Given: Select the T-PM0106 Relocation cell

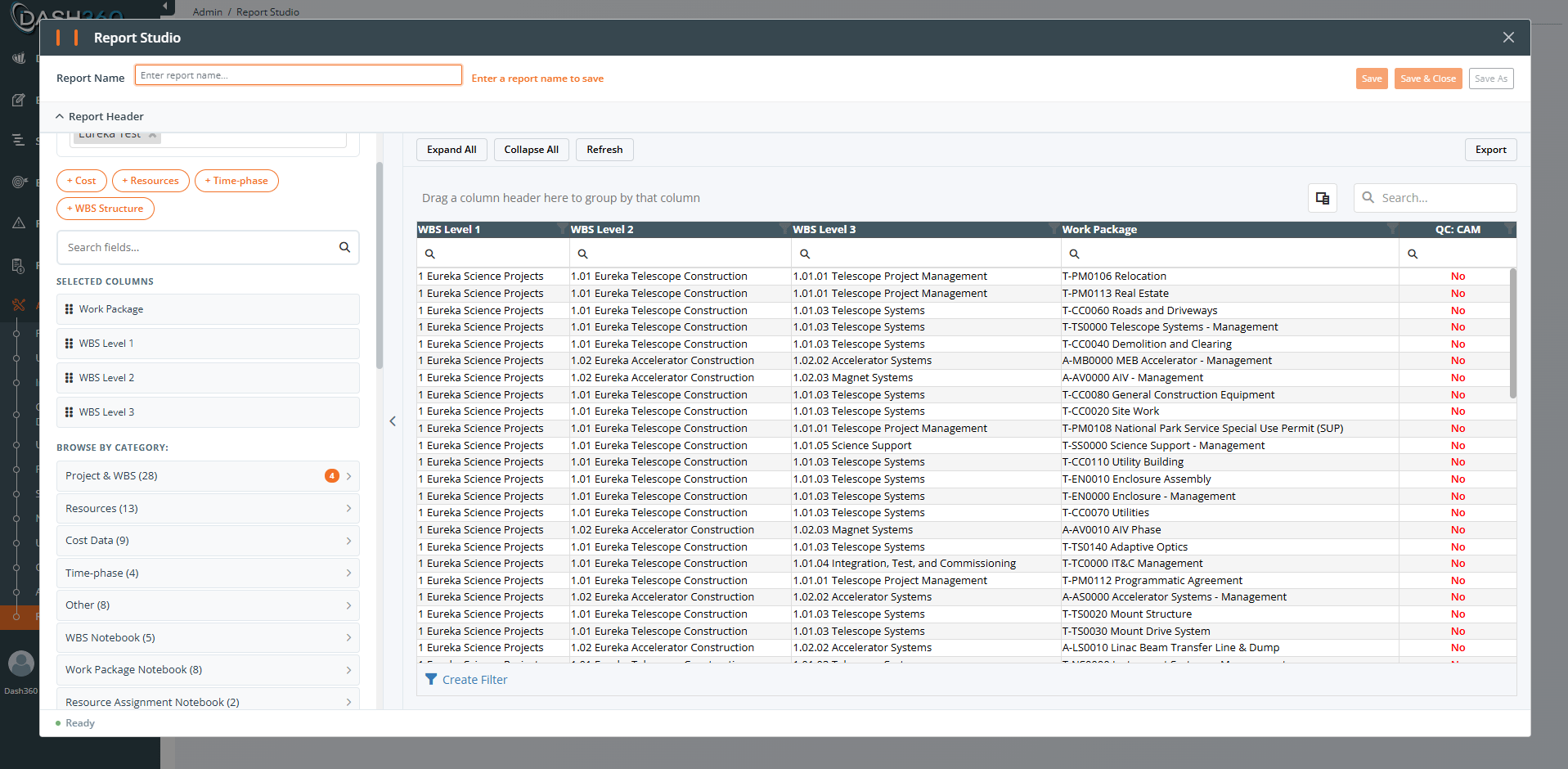Looking at the screenshot, I should [1229, 277].
